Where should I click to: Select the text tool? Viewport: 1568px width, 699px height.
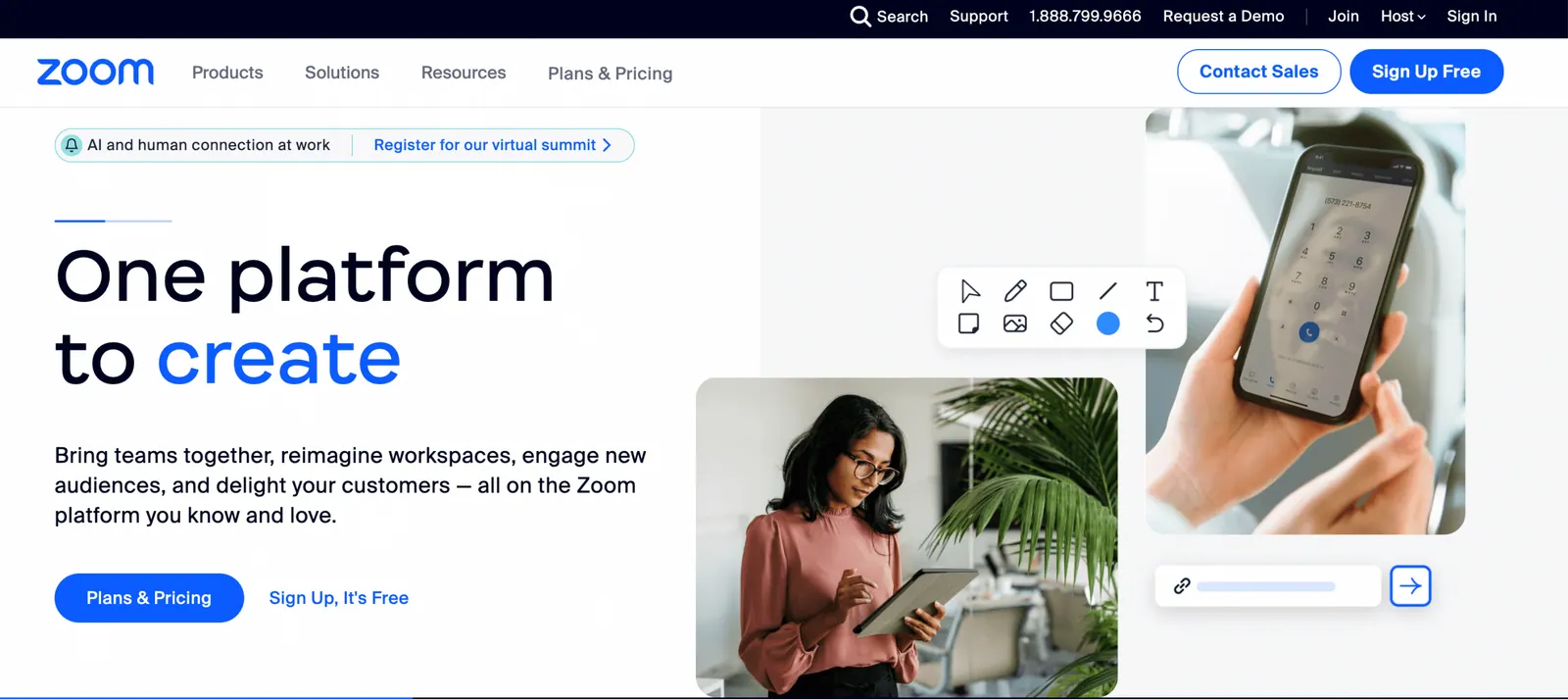tap(1154, 291)
